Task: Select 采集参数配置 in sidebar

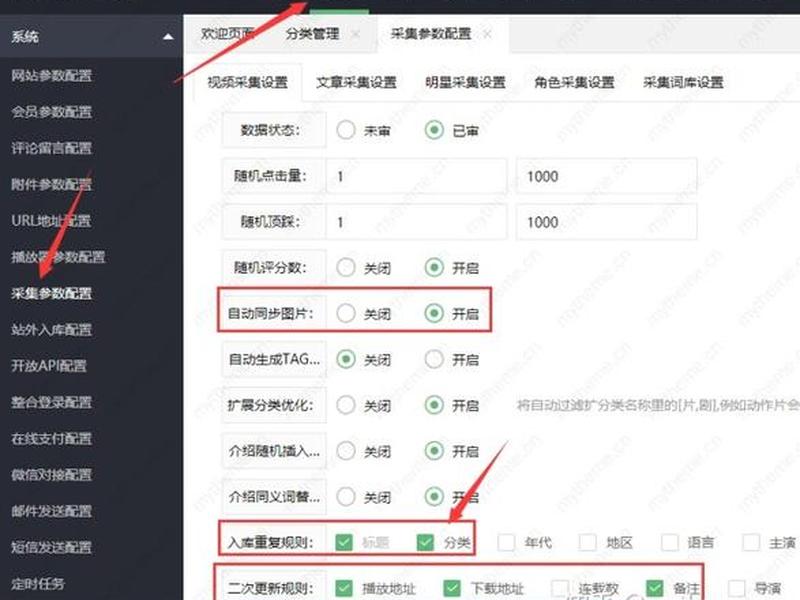Action: pos(52,293)
